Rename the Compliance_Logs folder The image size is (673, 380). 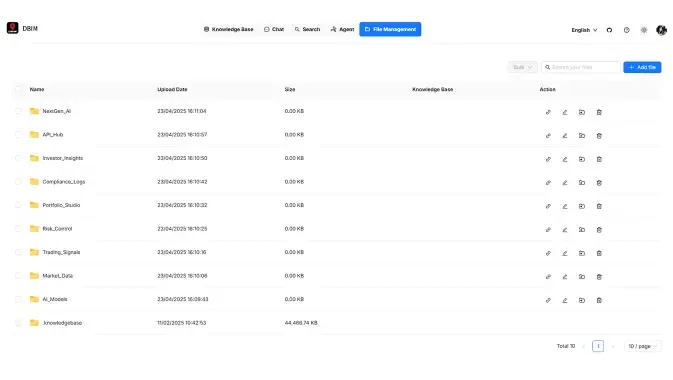pyautogui.click(x=565, y=182)
